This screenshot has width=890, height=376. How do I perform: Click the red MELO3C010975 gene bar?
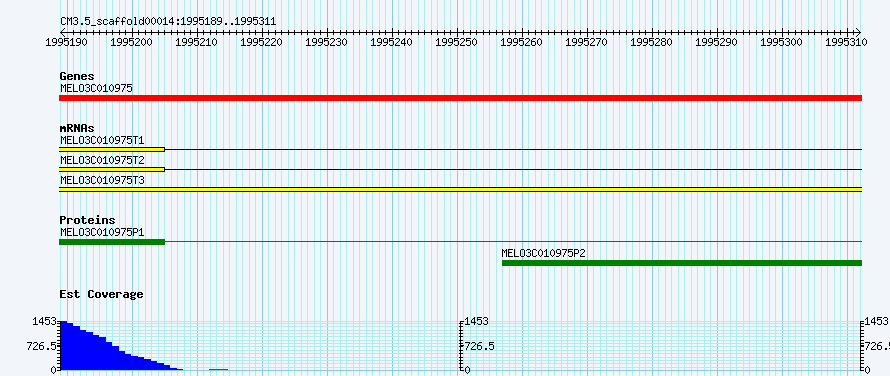click(x=460, y=98)
